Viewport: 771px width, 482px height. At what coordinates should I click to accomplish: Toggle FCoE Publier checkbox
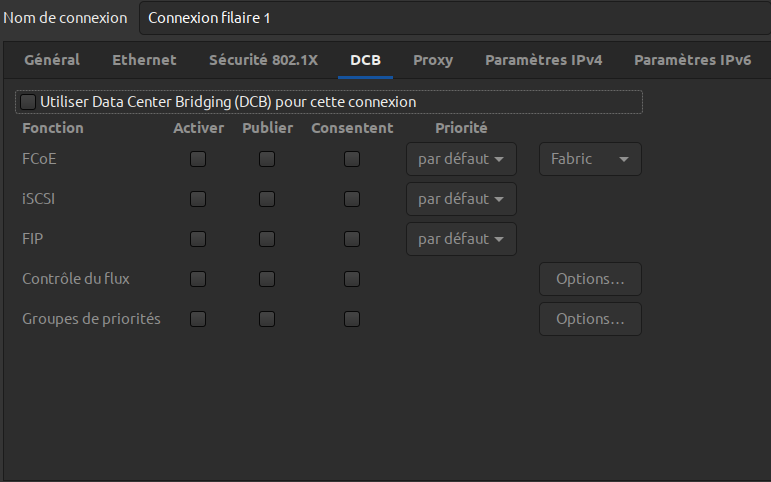point(267,159)
